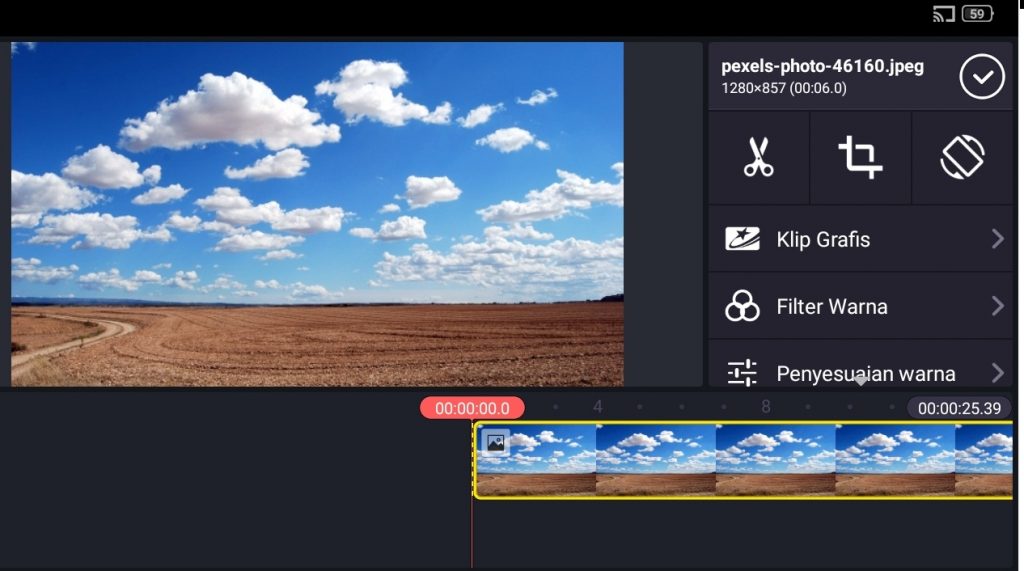Screen dimensions: 1024x571
Task: Tap the battery indicator showing 59
Action: click(978, 14)
